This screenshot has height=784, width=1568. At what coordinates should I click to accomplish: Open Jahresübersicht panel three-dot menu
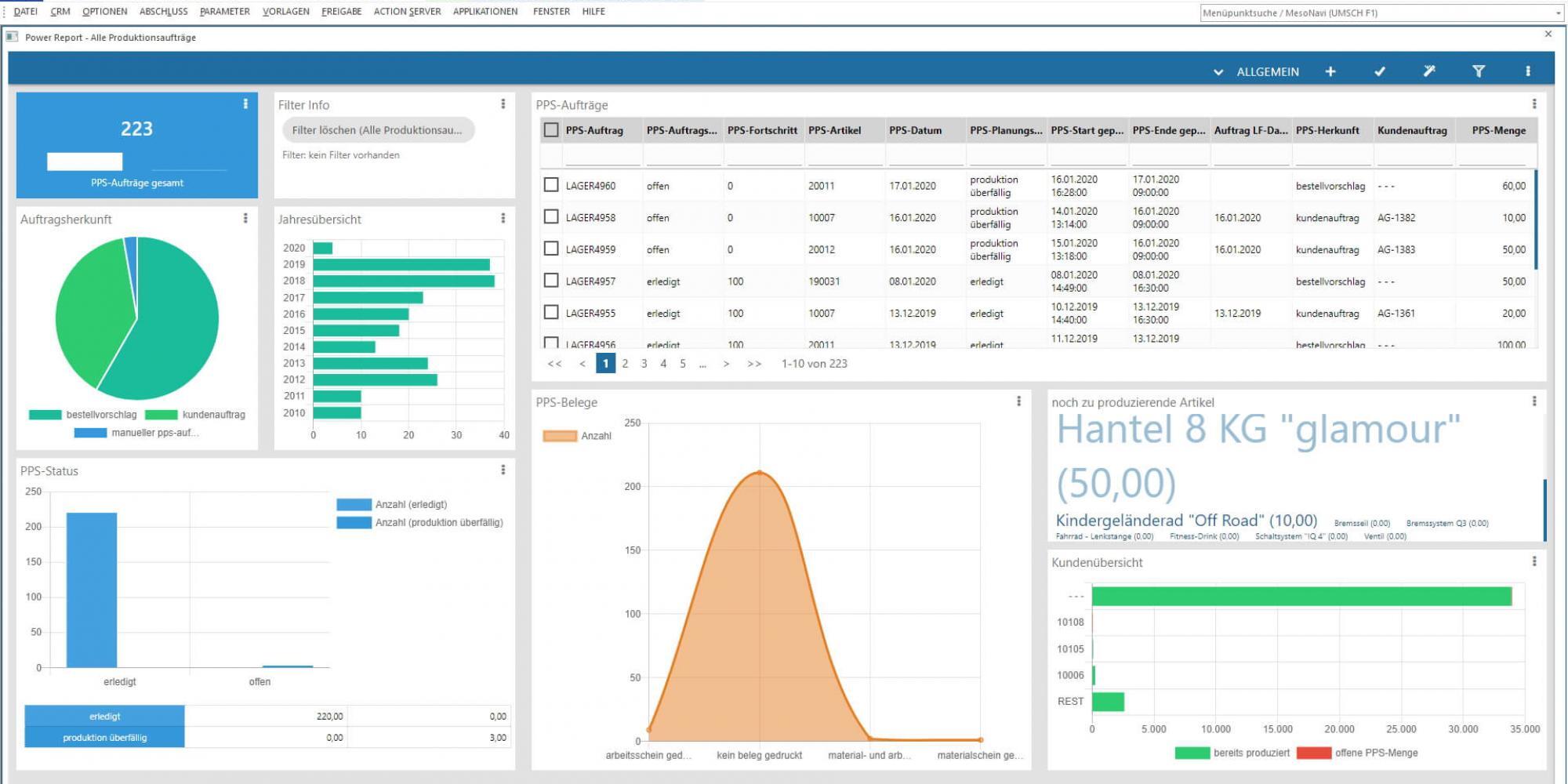pyautogui.click(x=503, y=218)
